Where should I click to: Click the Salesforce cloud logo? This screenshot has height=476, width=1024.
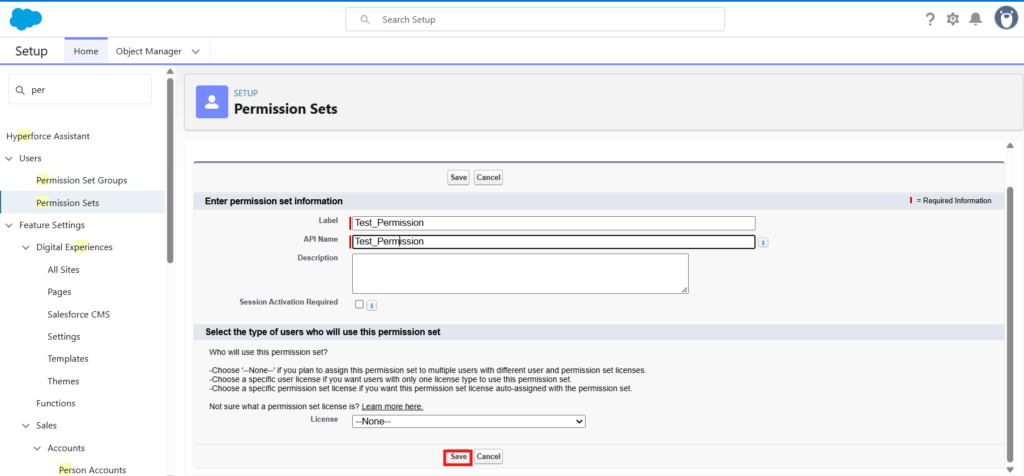[26, 19]
